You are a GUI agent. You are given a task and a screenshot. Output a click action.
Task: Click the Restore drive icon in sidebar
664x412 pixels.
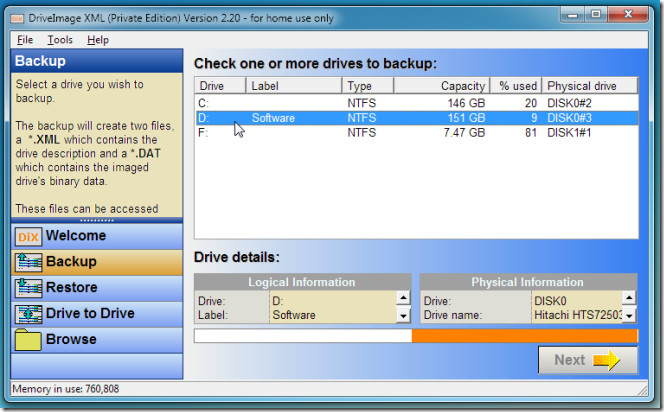(x=28, y=288)
